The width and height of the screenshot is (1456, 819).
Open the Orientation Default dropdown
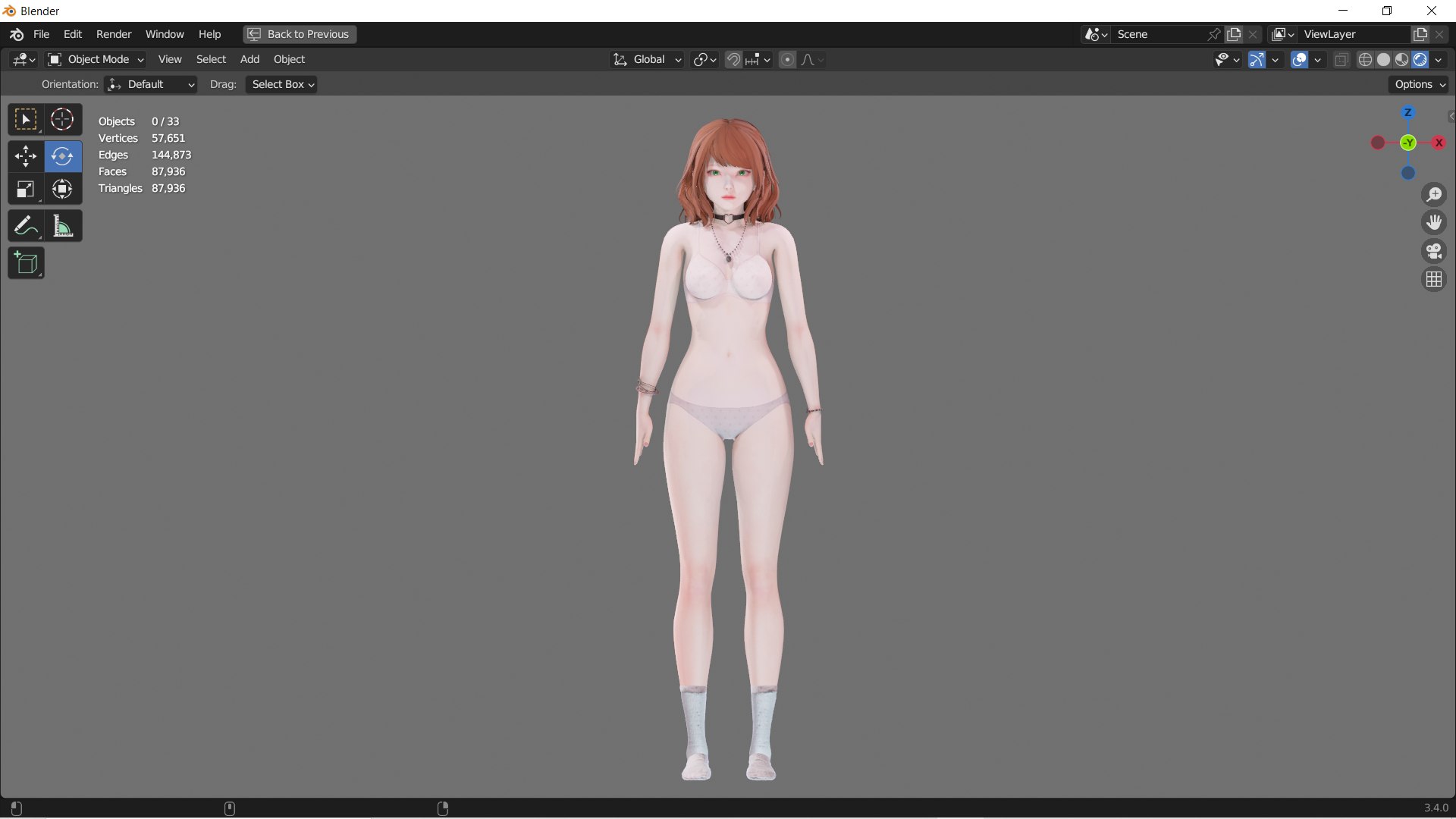[151, 84]
